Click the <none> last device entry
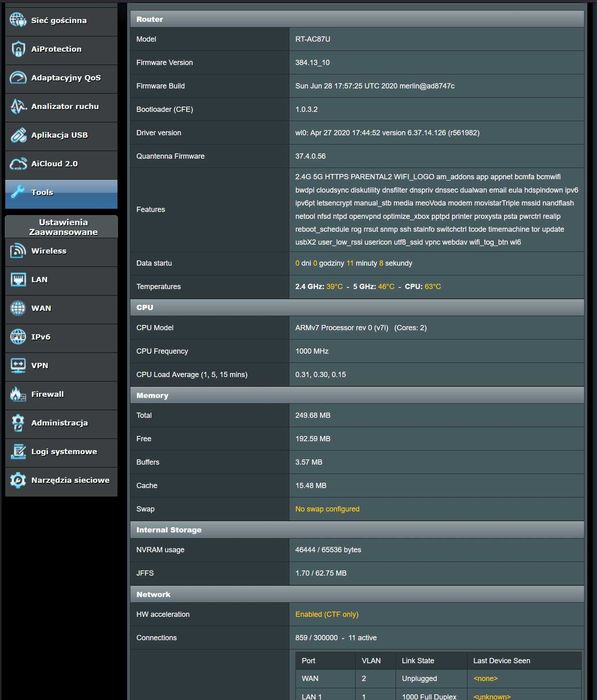 click(x=485, y=679)
